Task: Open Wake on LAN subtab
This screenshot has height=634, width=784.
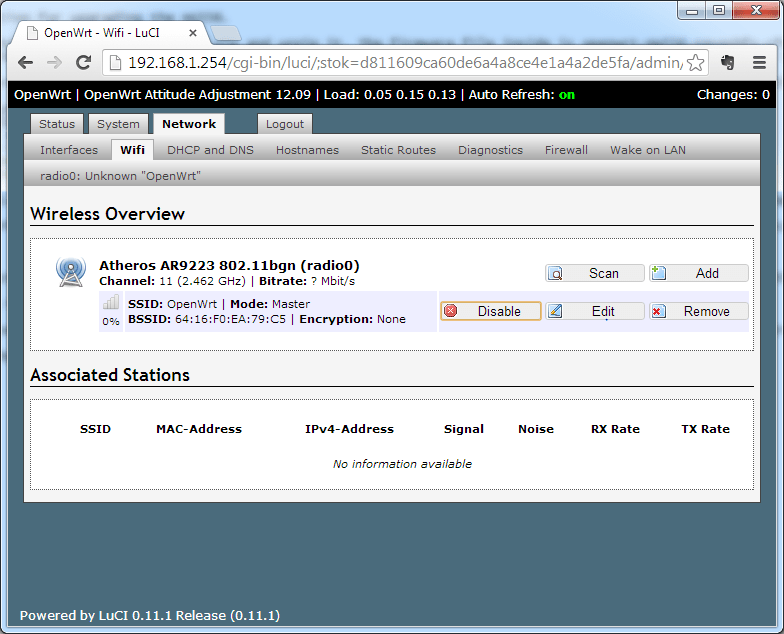Action: tap(648, 150)
